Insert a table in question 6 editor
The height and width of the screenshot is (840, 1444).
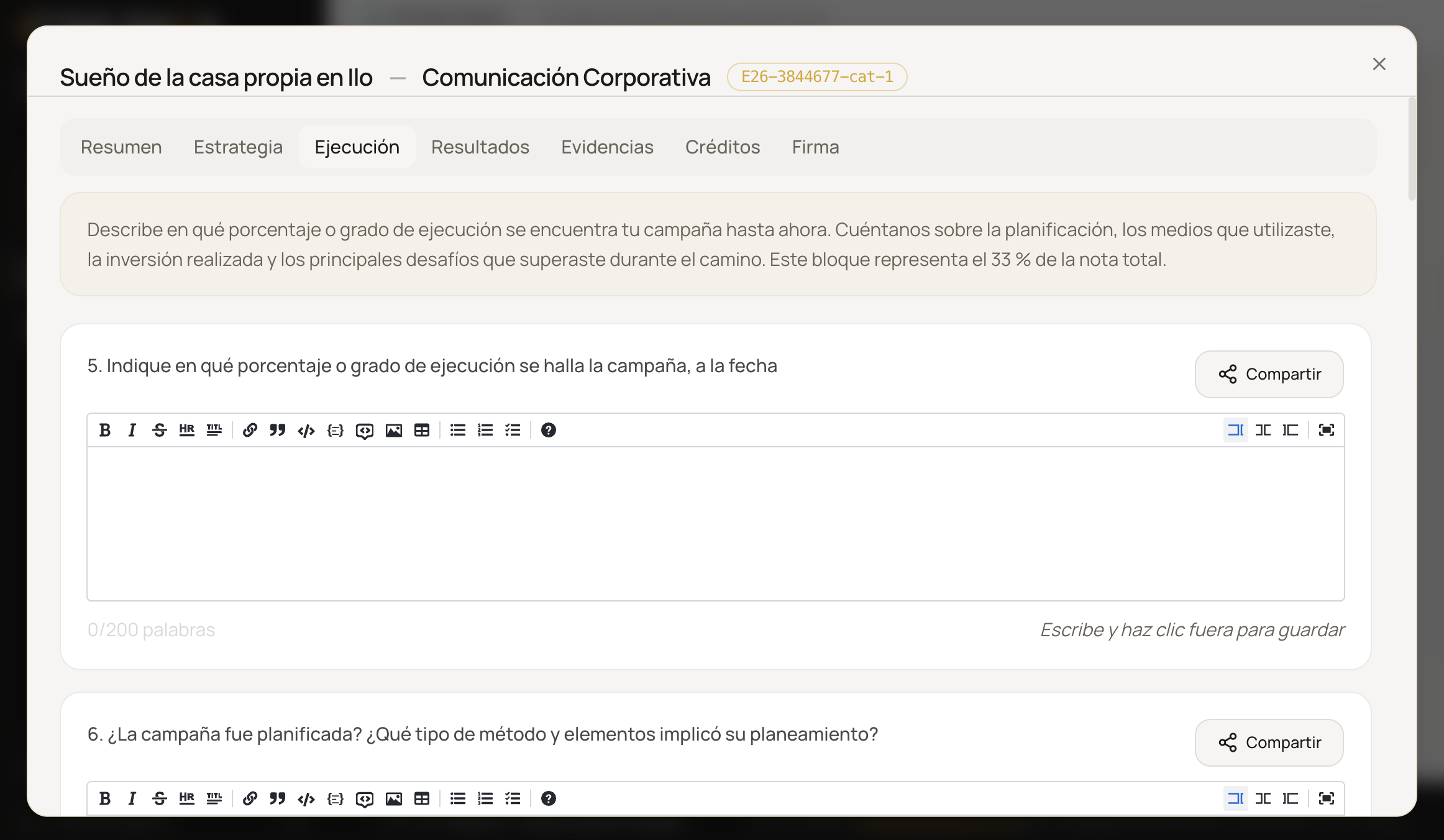422,798
